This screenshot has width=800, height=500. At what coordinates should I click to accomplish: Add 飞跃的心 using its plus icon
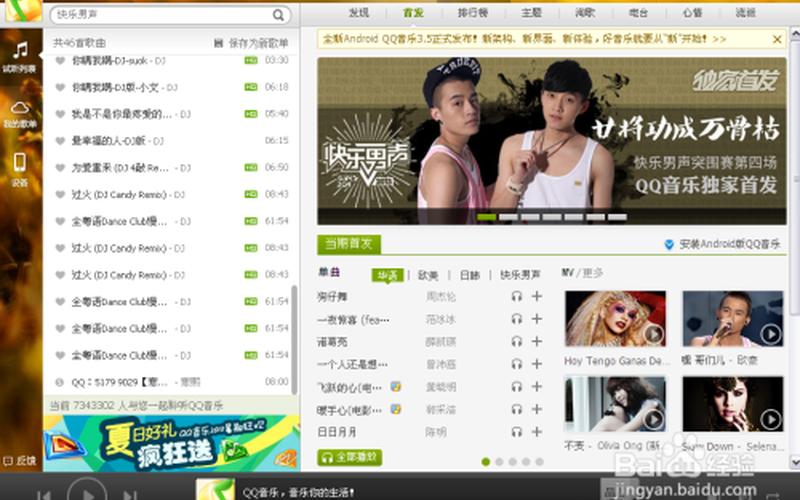pyautogui.click(x=537, y=386)
